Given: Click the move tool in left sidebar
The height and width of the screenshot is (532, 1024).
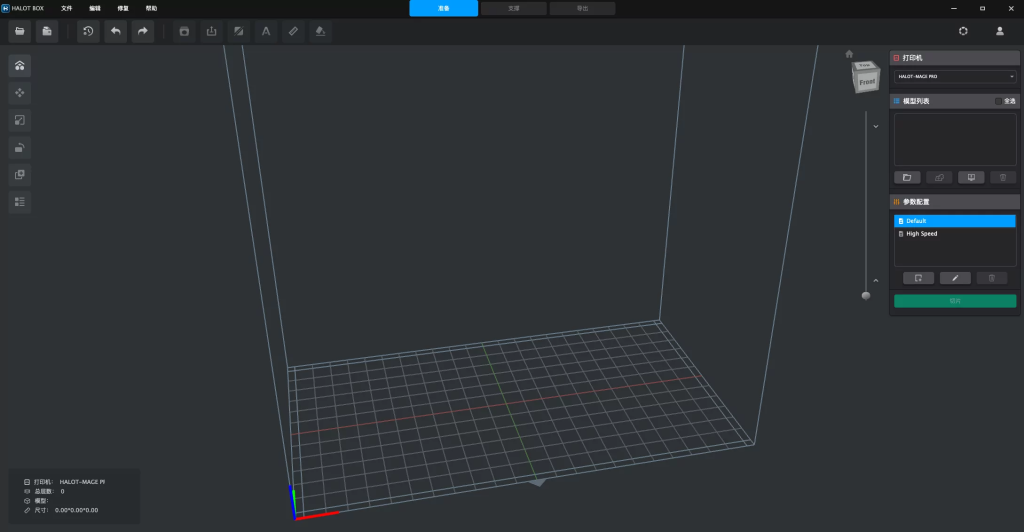Looking at the screenshot, I should [20, 93].
